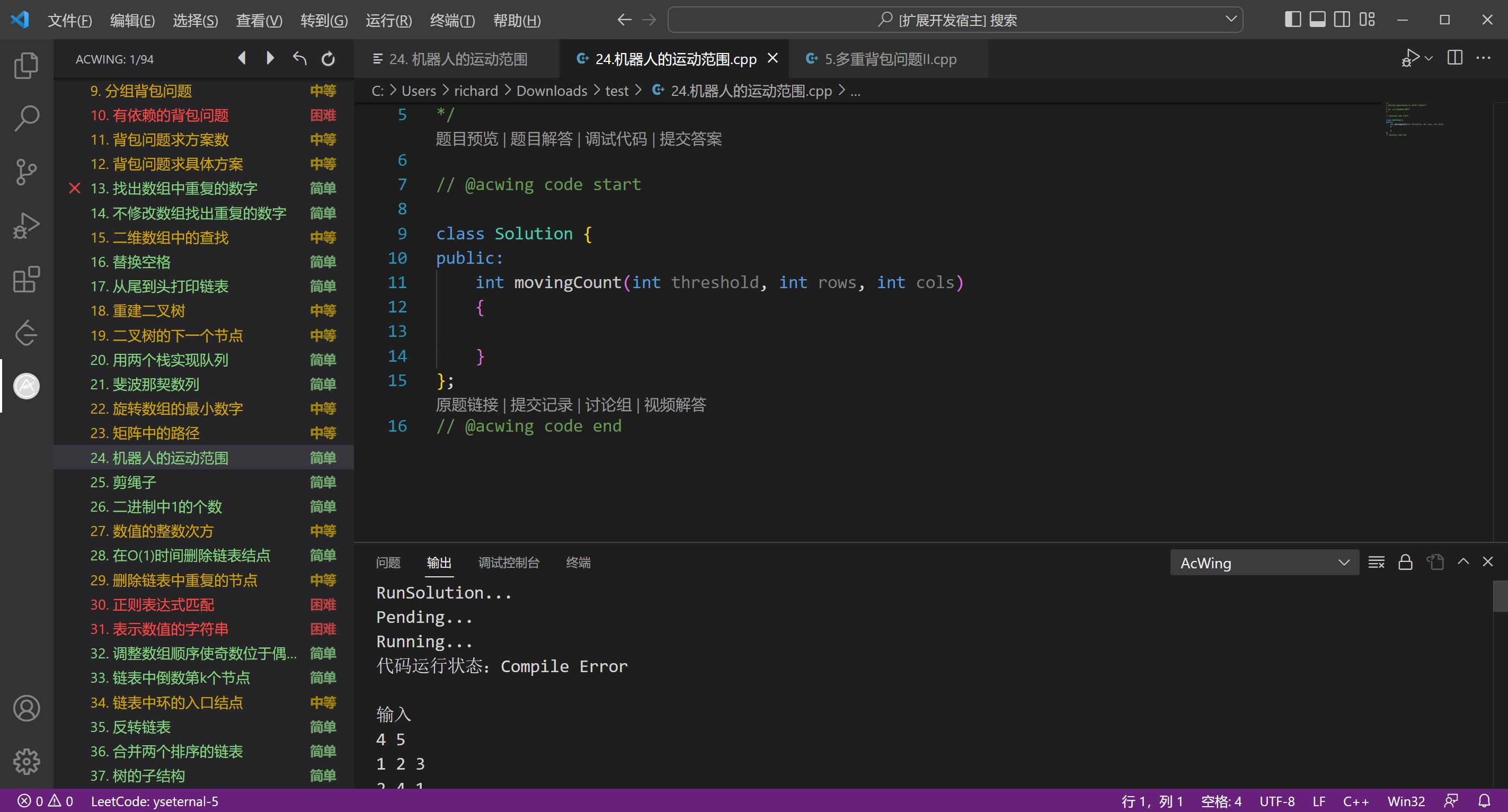Open the Source Control view

[26, 172]
